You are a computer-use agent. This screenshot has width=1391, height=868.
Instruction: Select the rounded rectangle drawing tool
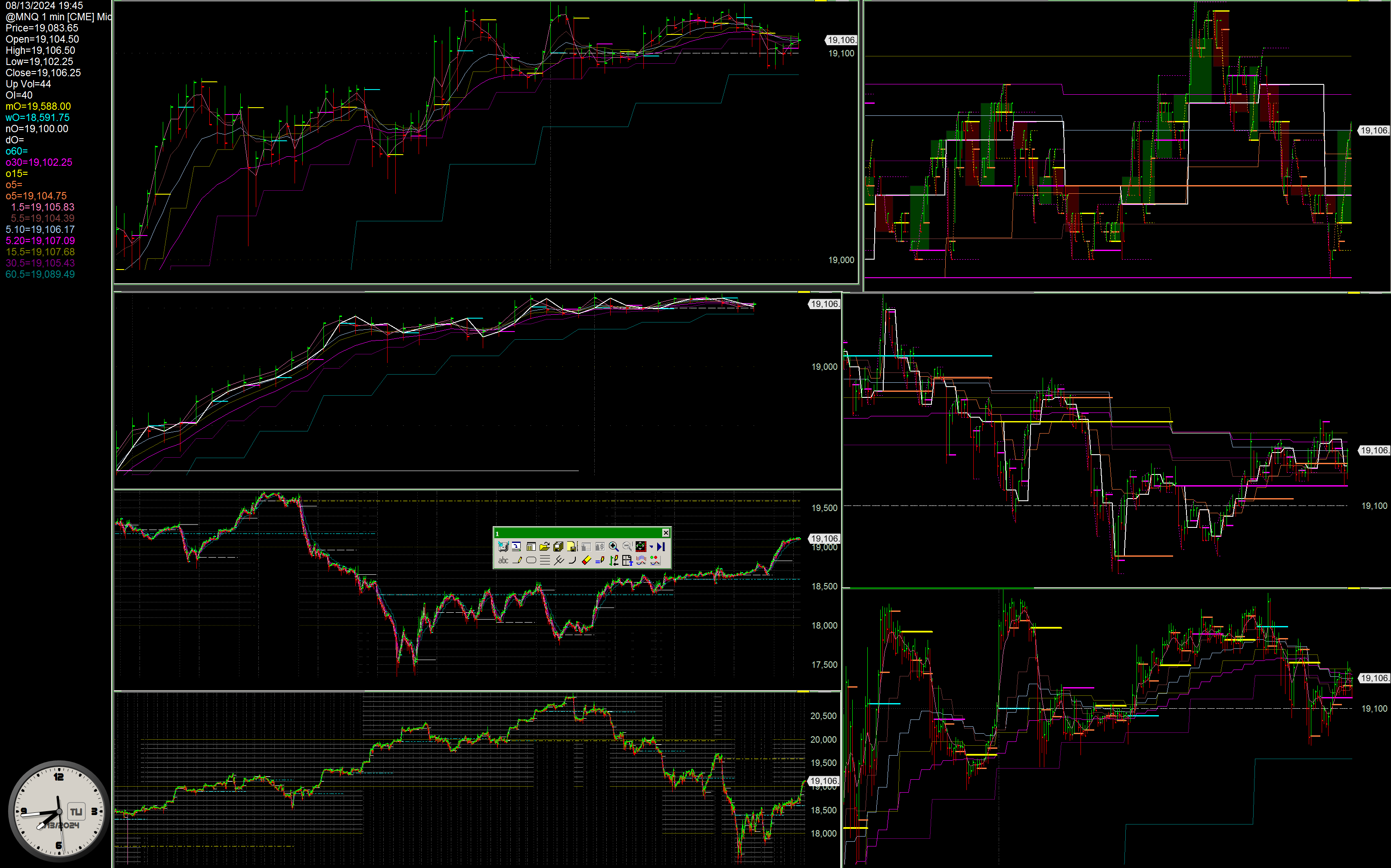pos(531,560)
